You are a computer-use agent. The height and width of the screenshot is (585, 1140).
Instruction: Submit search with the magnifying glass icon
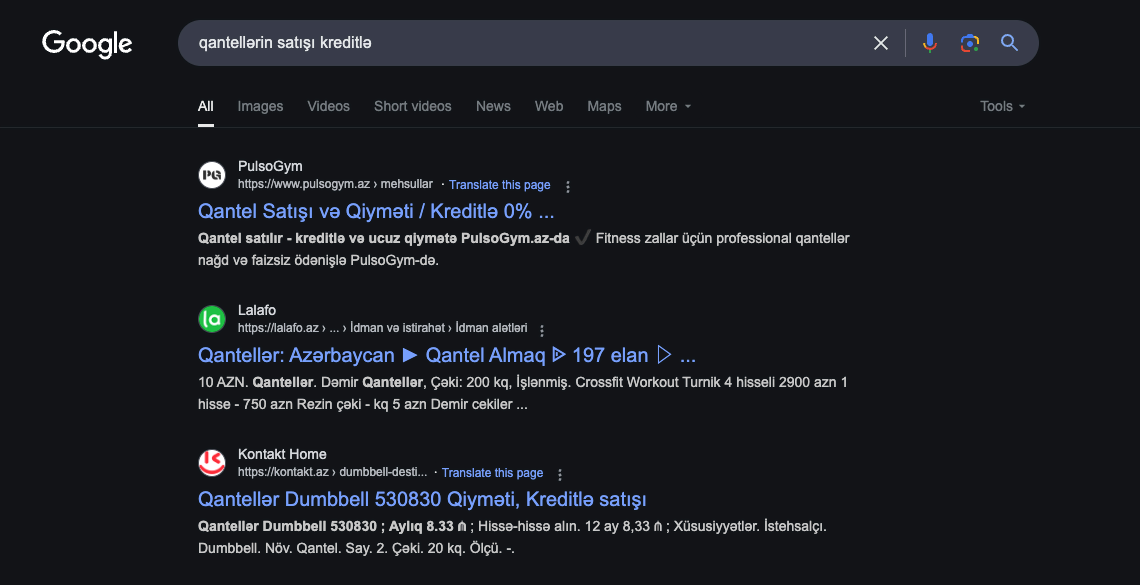(x=1009, y=43)
